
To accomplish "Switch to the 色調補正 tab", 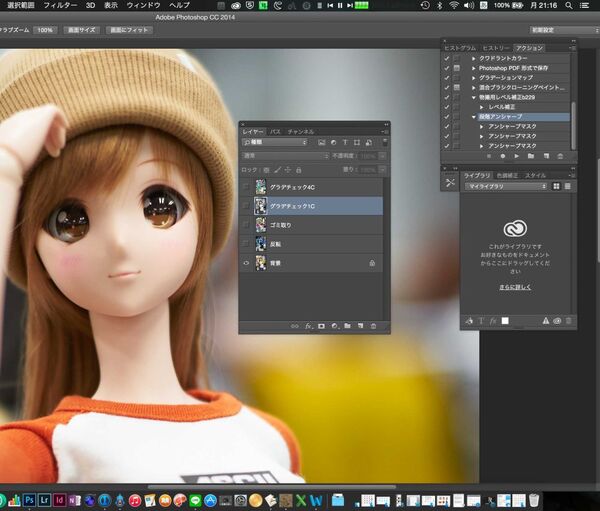I will pos(507,176).
